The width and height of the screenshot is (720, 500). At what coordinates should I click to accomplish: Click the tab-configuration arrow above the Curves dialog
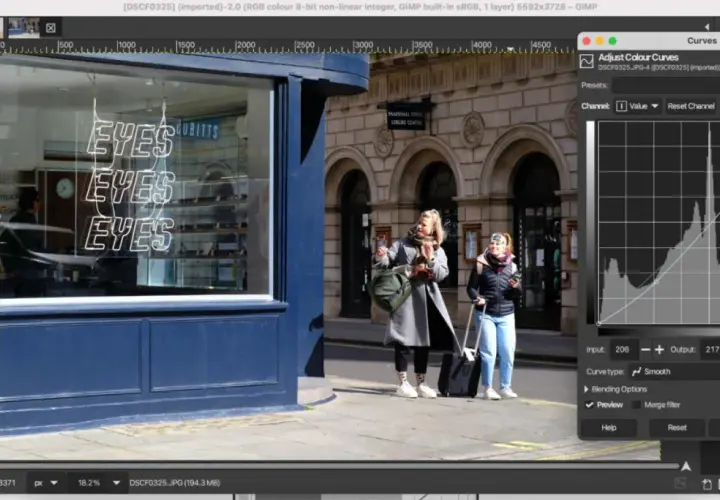tap(707, 26)
